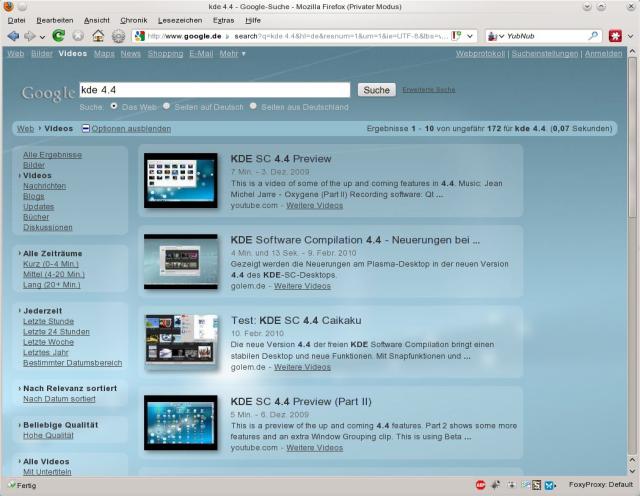
Task: Filter results to 'Letzte Woche'
Action: click(48, 342)
